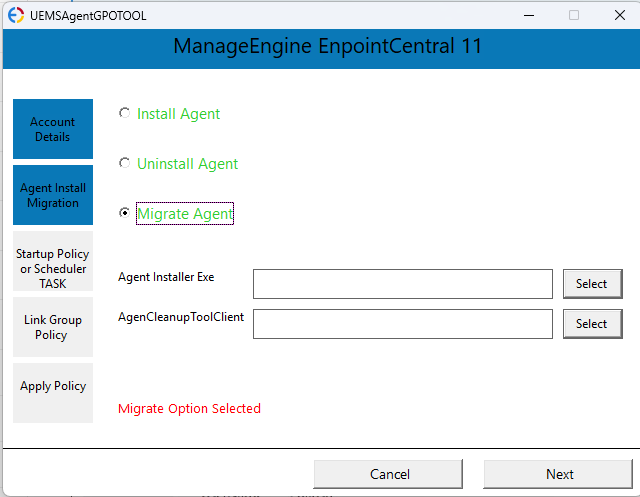This screenshot has height=497, width=640.
Task: Open the Account Details step
Action: click(53, 129)
